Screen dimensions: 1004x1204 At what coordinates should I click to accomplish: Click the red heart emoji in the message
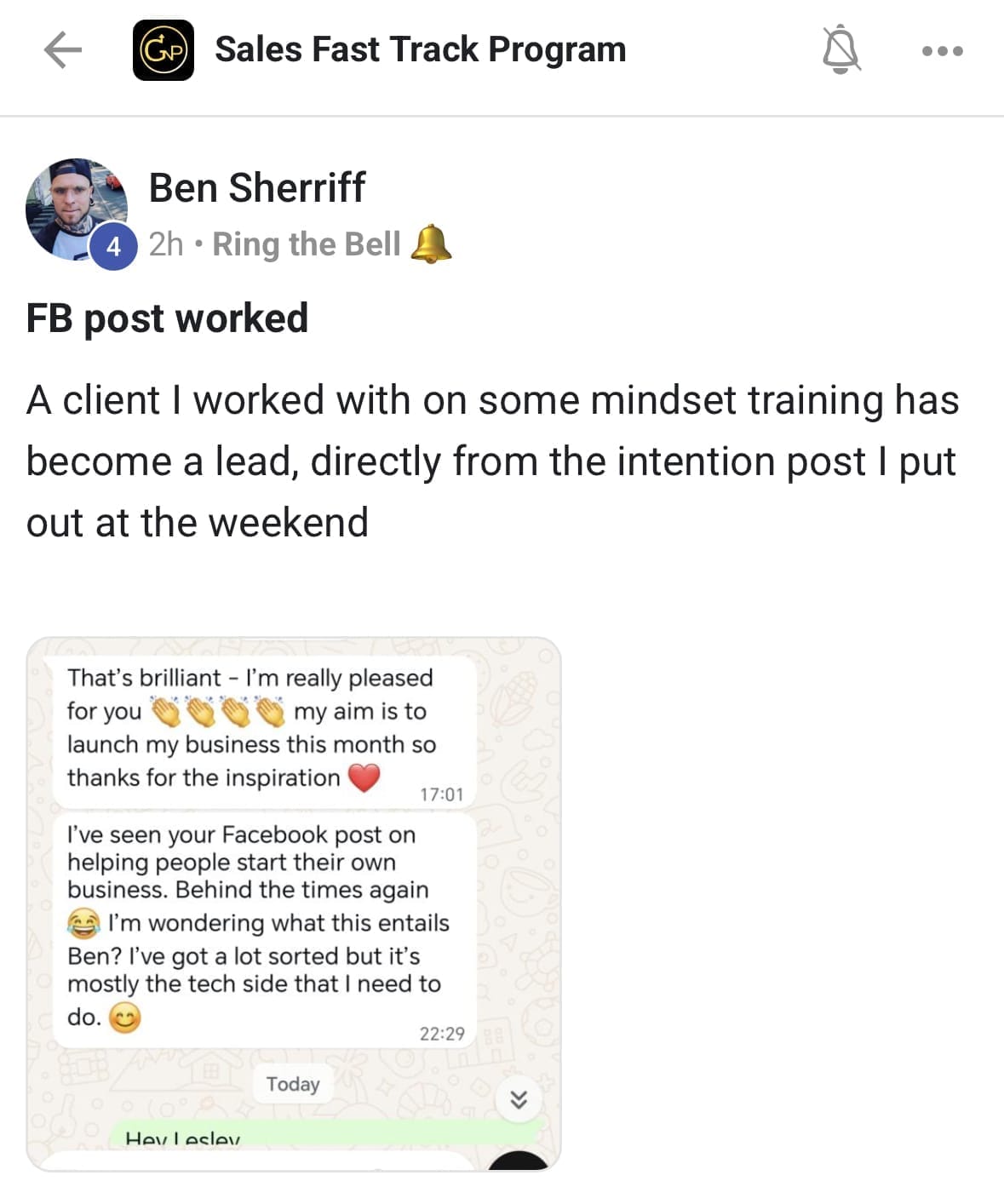[364, 777]
